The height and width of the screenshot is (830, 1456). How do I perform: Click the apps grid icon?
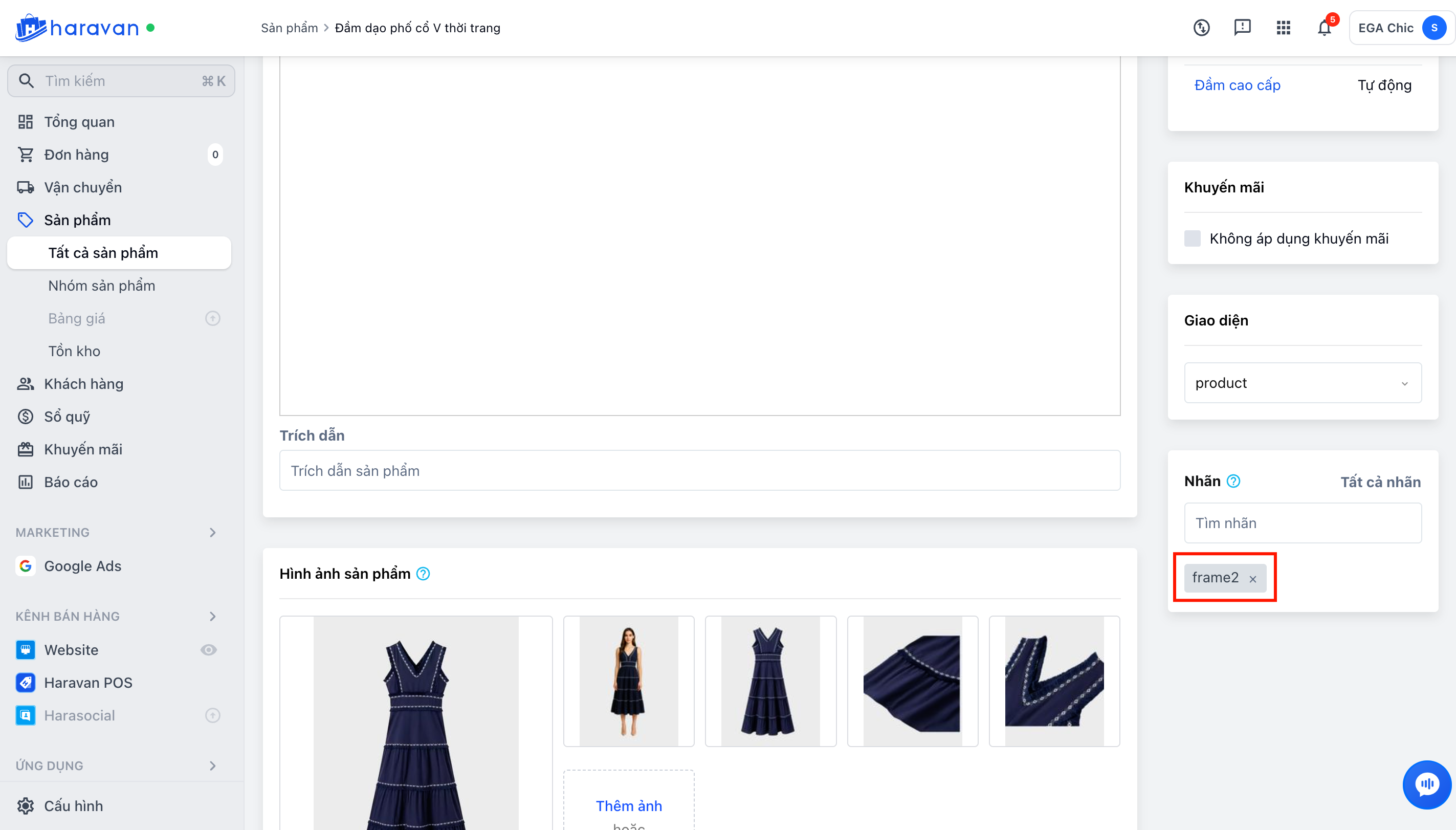(x=1283, y=28)
